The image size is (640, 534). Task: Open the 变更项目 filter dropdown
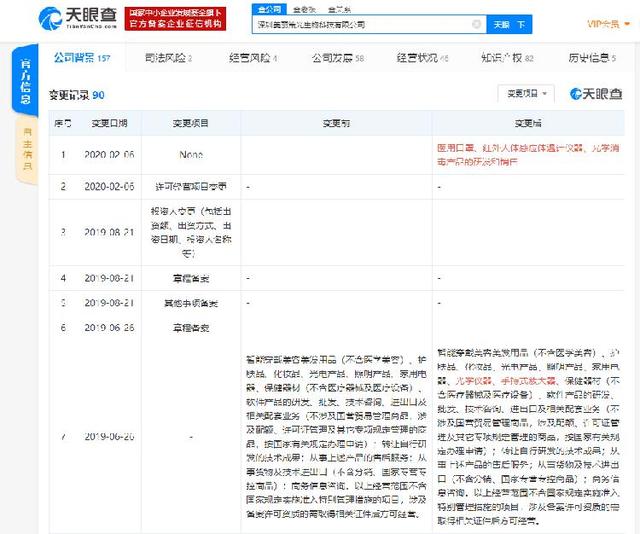pos(526,93)
